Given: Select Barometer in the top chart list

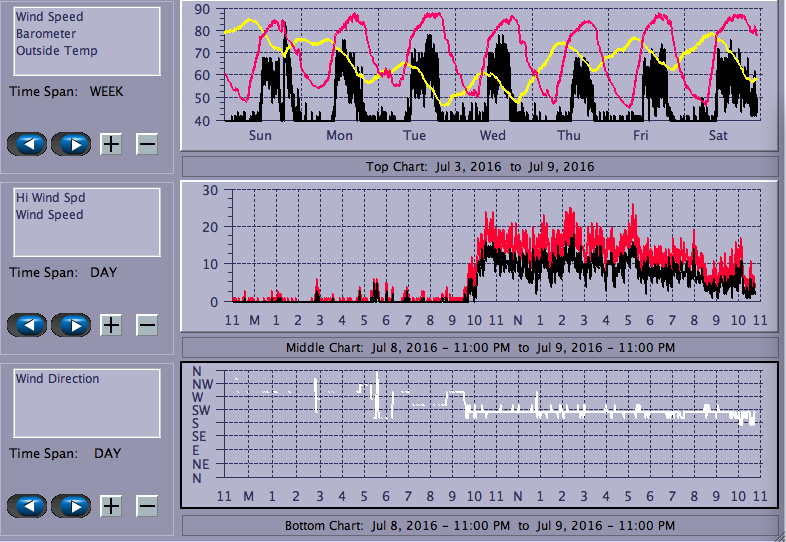Looking at the screenshot, I should (x=46, y=34).
